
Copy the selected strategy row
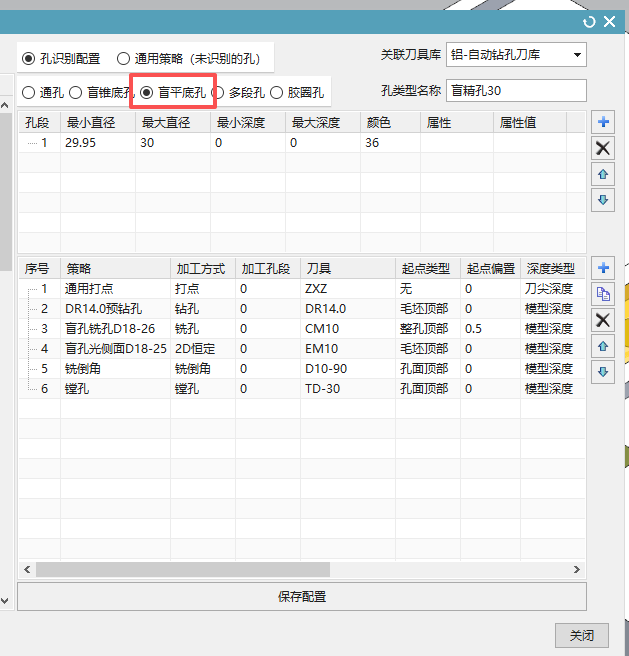pos(603,294)
